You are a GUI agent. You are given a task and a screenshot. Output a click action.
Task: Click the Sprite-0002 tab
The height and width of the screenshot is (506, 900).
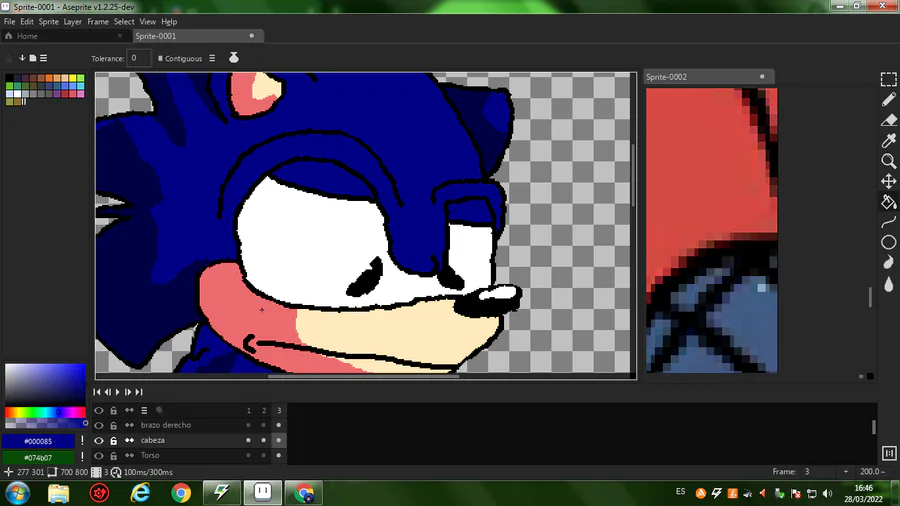point(709,77)
